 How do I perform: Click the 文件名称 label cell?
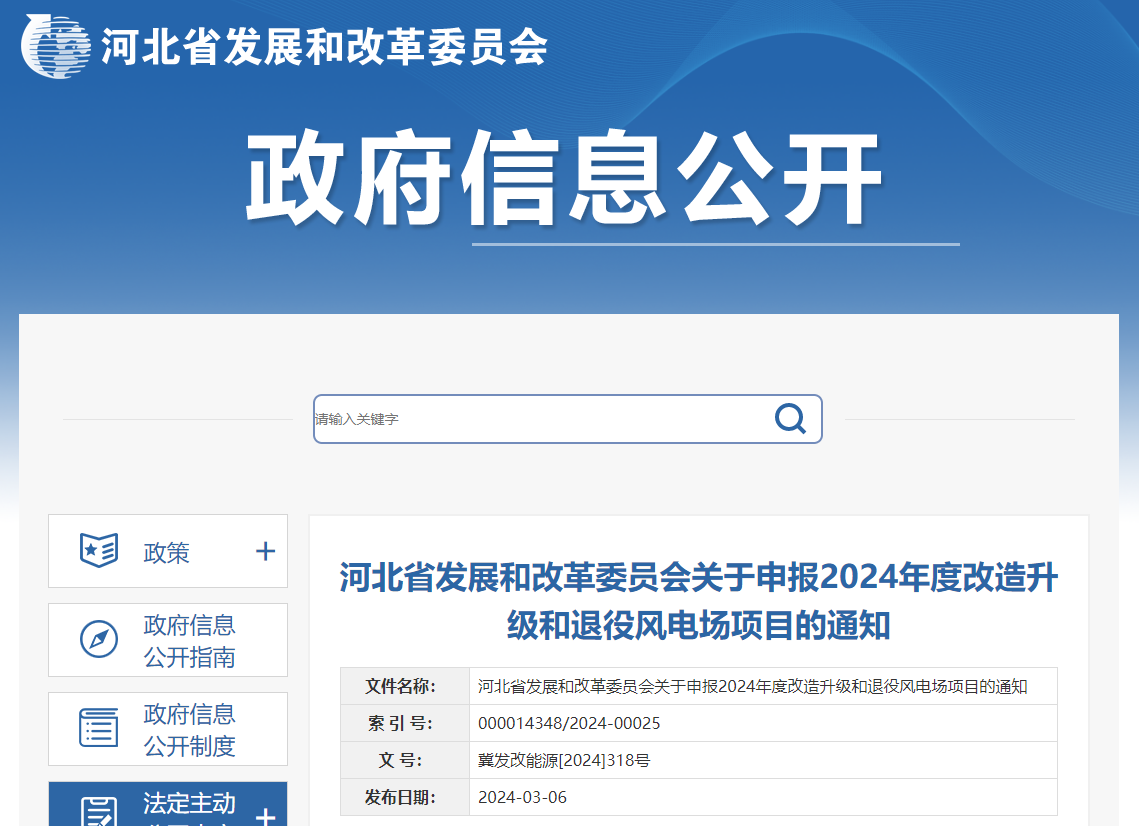pyautogui.click(x=405, y=686)
